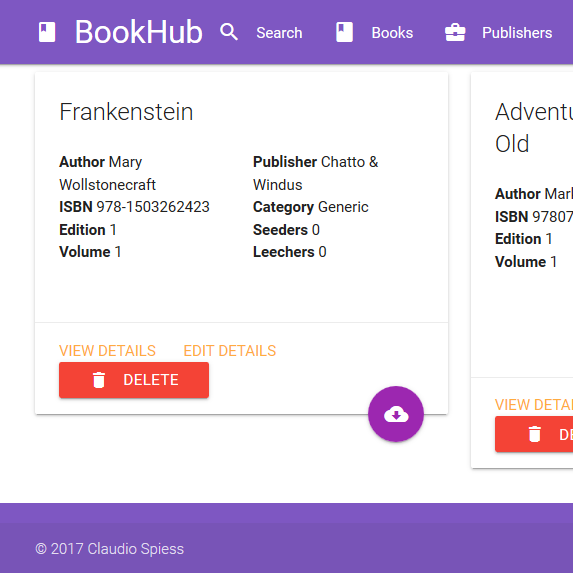This screenshot has width=573, height=573.
Task: Open the Search nav item
Action: (279, 33)
